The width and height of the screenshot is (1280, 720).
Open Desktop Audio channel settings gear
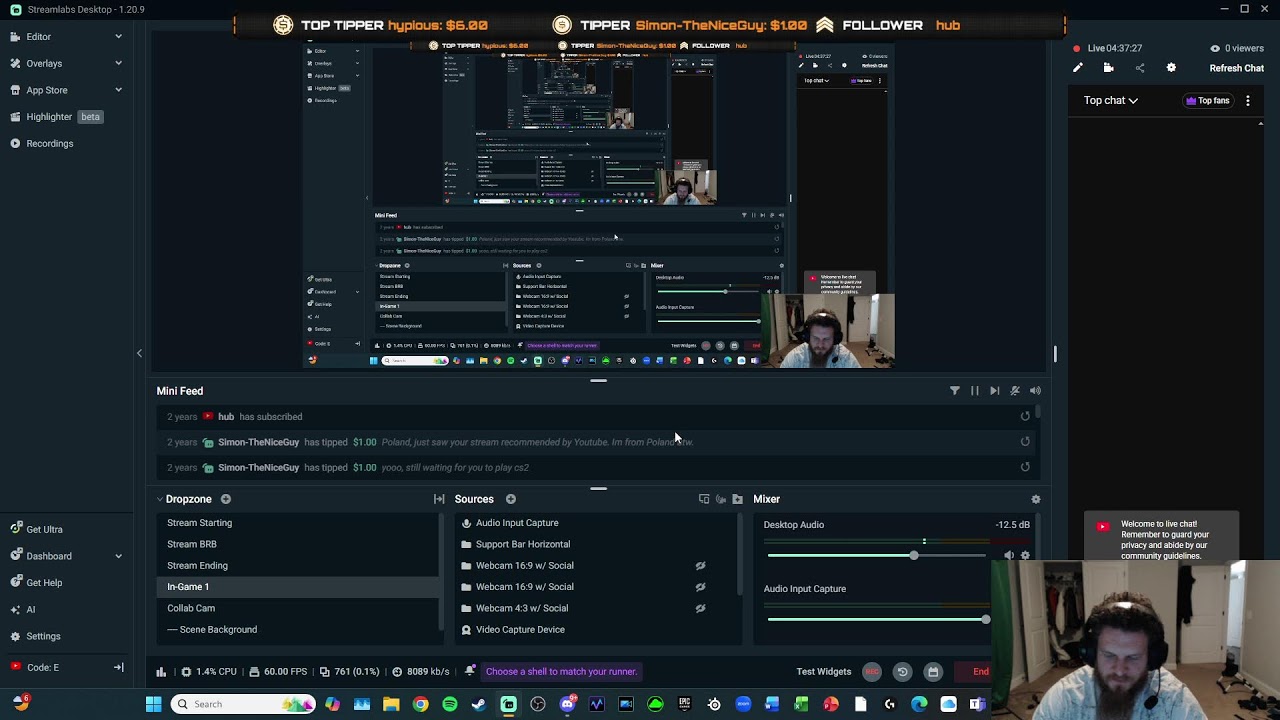[x=1025, y=555]
